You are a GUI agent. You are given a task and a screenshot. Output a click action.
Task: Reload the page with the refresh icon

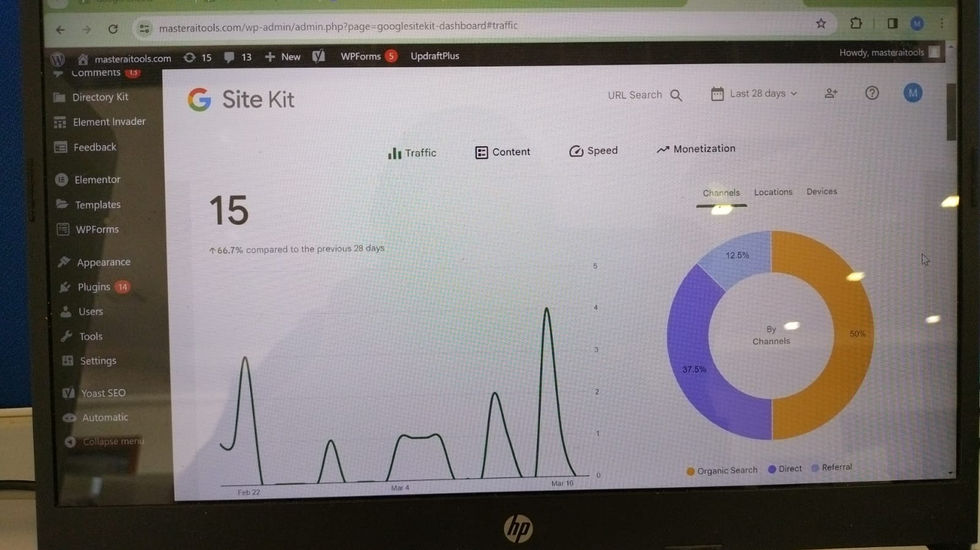[113, 29]
